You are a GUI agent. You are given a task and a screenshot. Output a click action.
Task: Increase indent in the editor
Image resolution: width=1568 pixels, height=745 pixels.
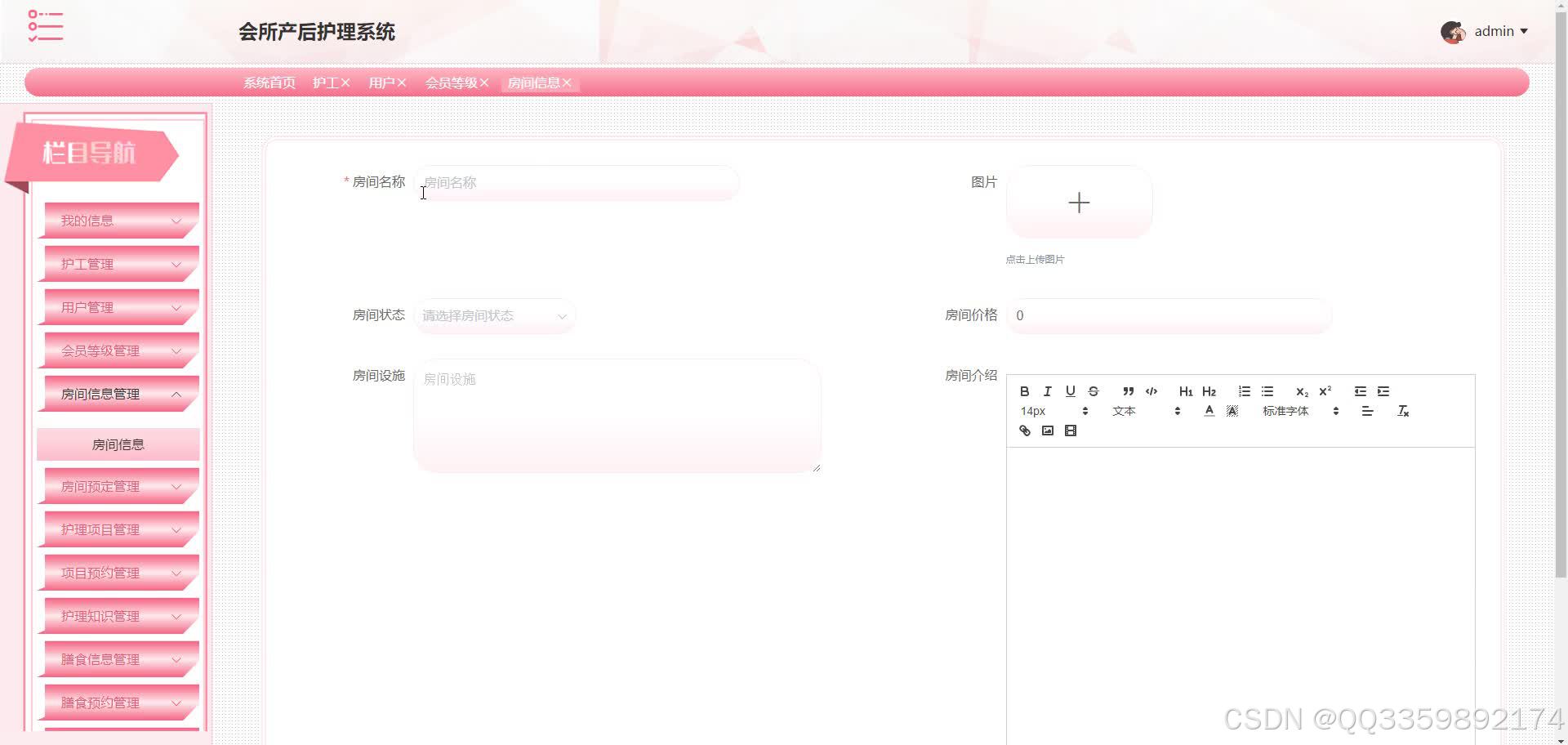point(1383,391)
